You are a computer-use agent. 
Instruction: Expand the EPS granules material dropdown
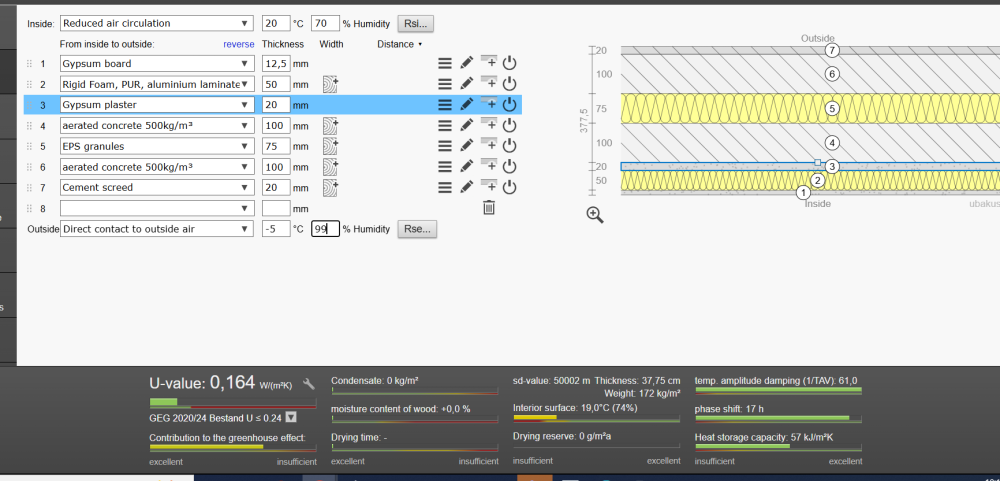click(x=156, y=146)
